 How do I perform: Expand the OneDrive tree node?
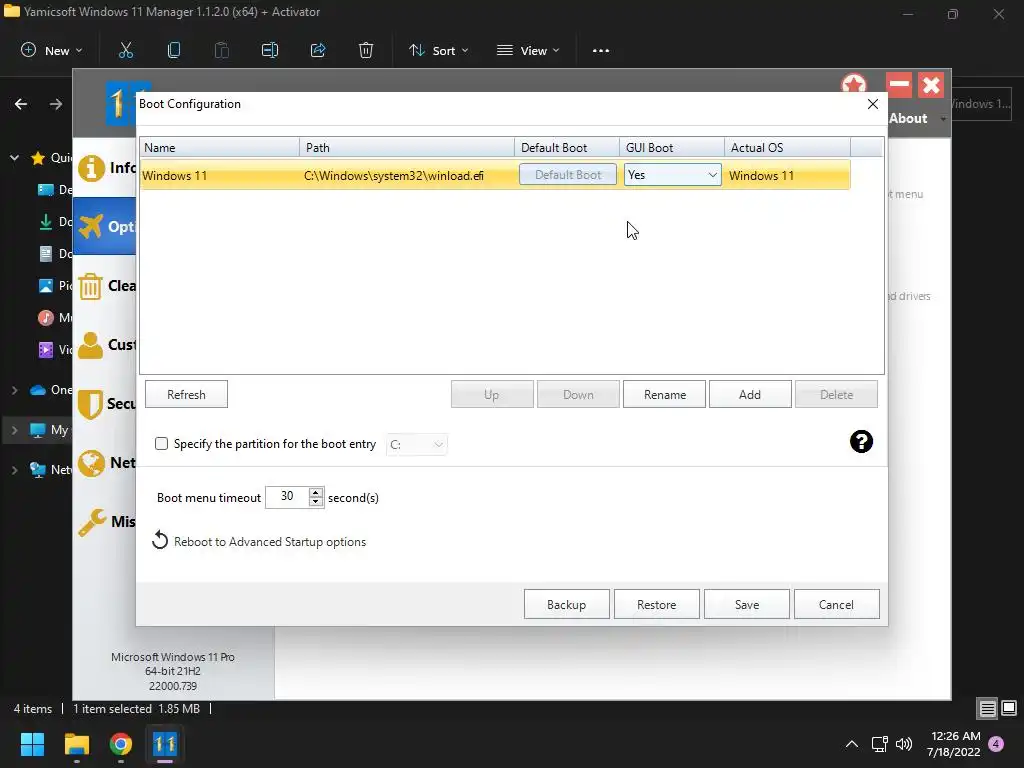14,390
